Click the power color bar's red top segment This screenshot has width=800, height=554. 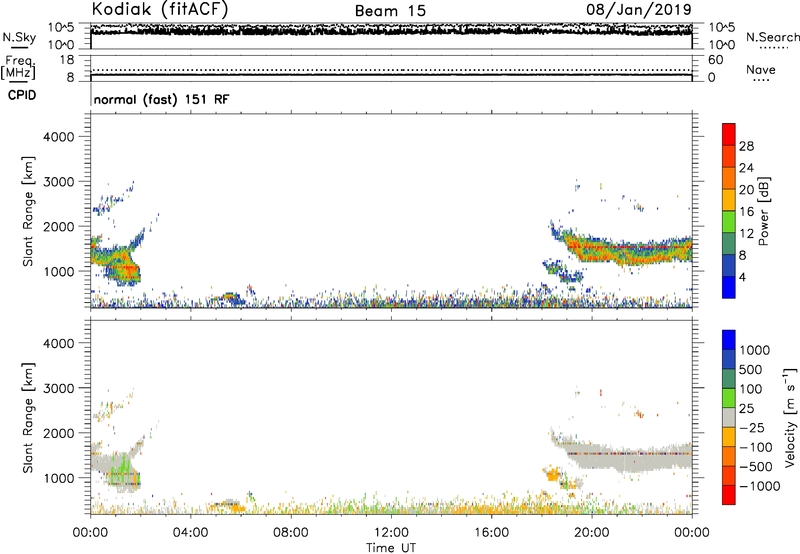(729, 135)
